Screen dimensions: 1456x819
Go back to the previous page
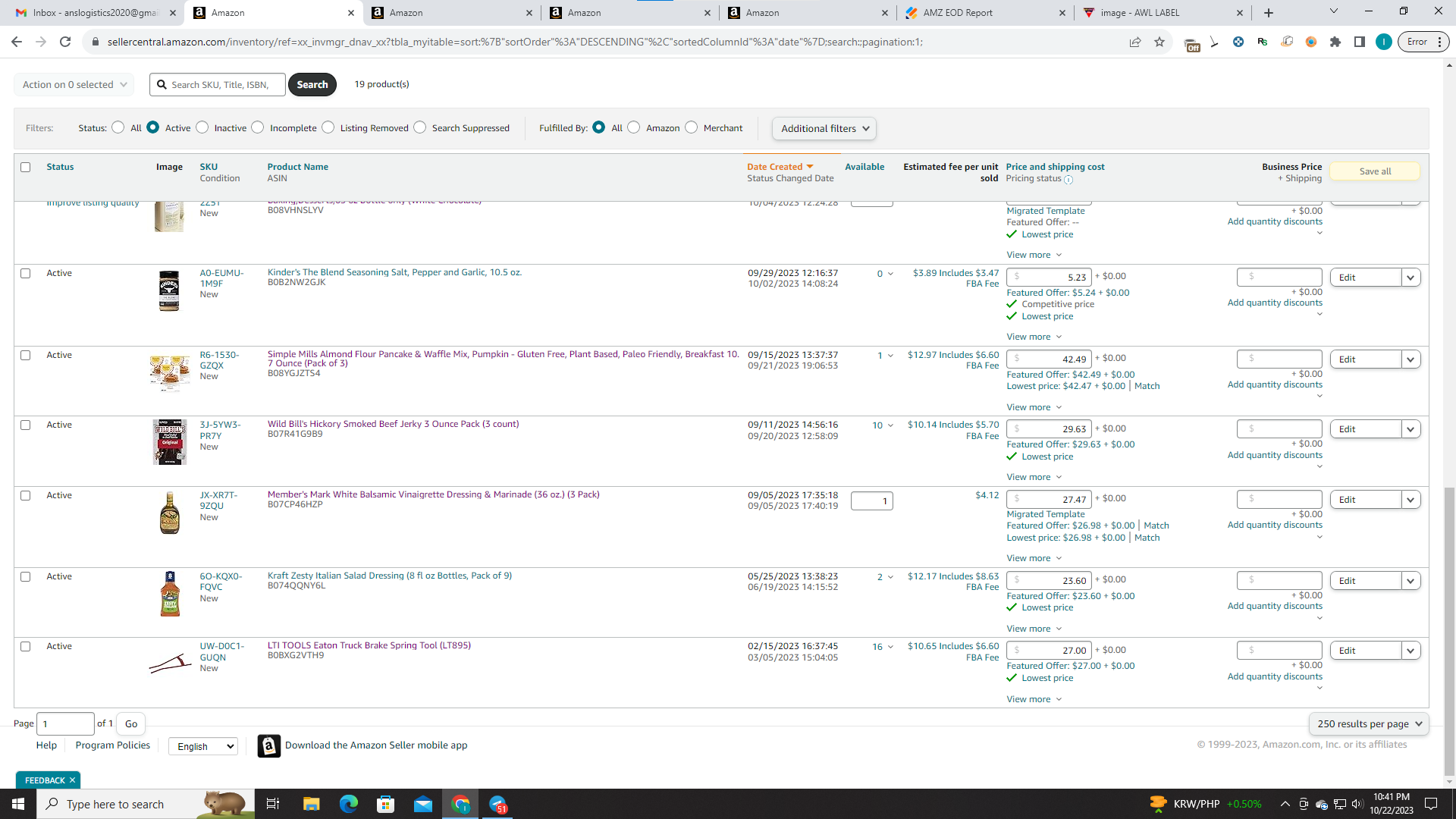17,42
